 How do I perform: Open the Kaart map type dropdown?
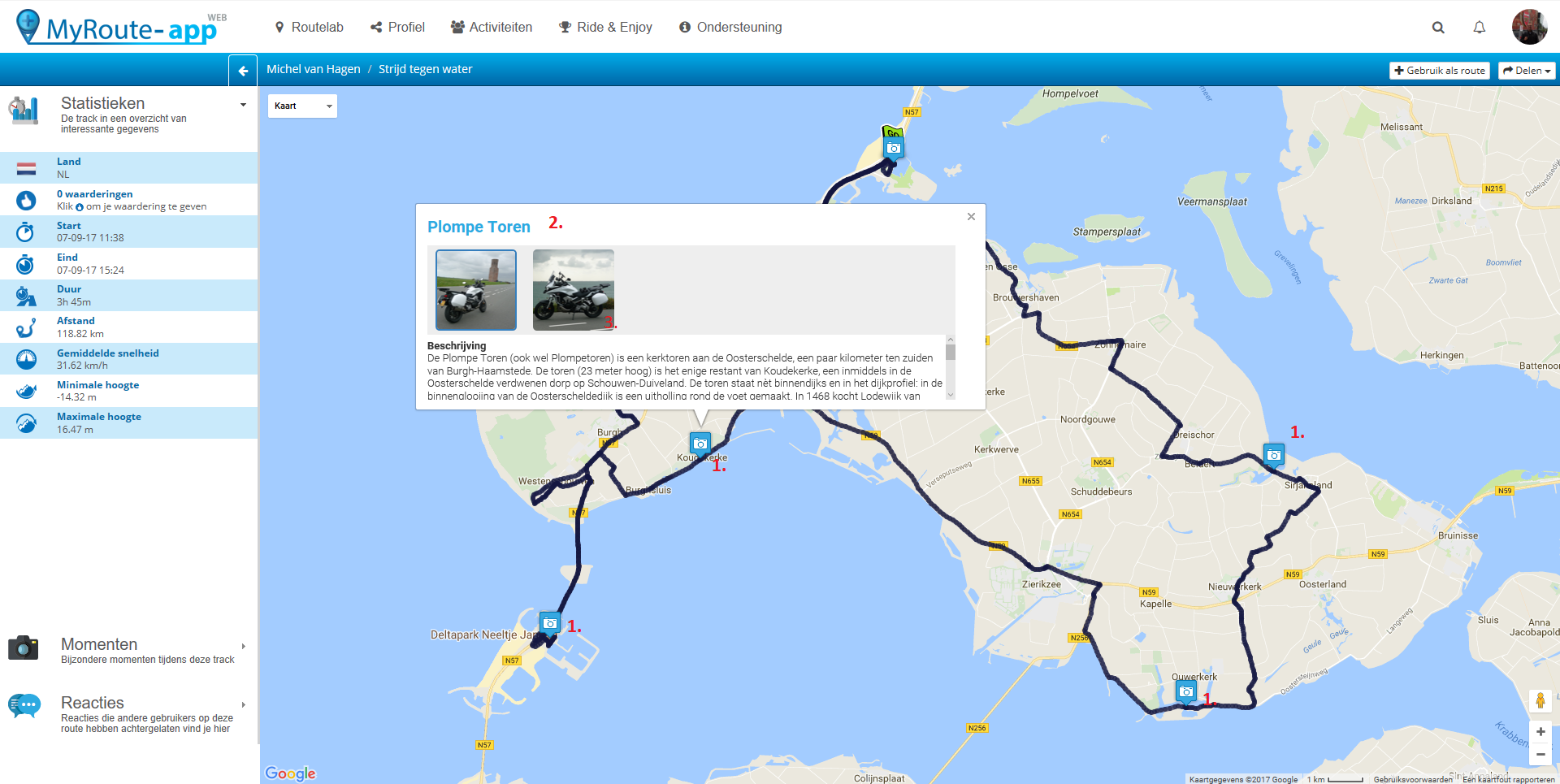click(x=302, y=106)
